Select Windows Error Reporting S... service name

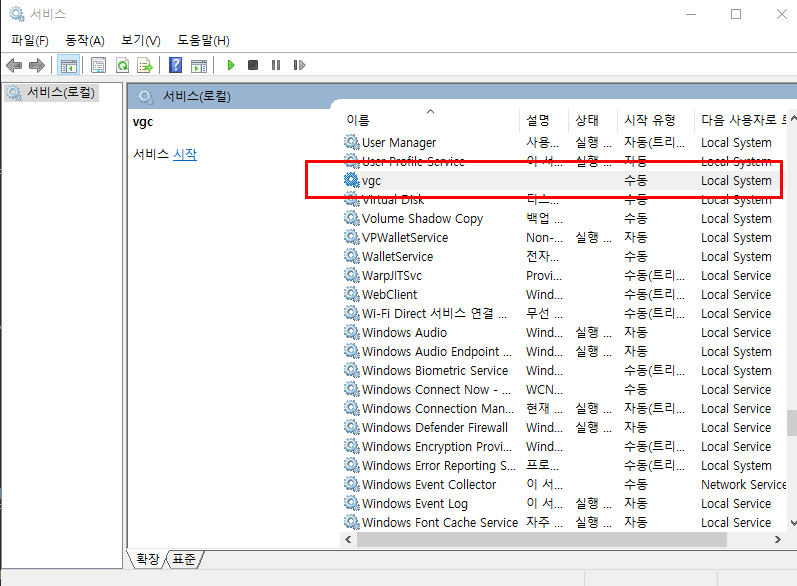439,466
